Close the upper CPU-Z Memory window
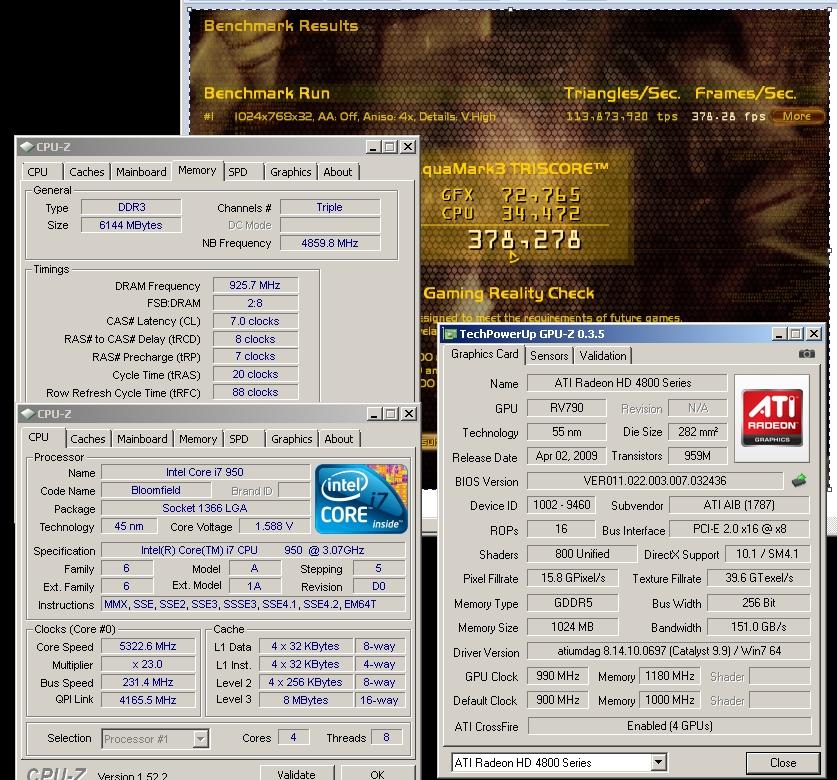Image resolution: width=837 pixels, height=780 pixels. [x=408, y=147]
